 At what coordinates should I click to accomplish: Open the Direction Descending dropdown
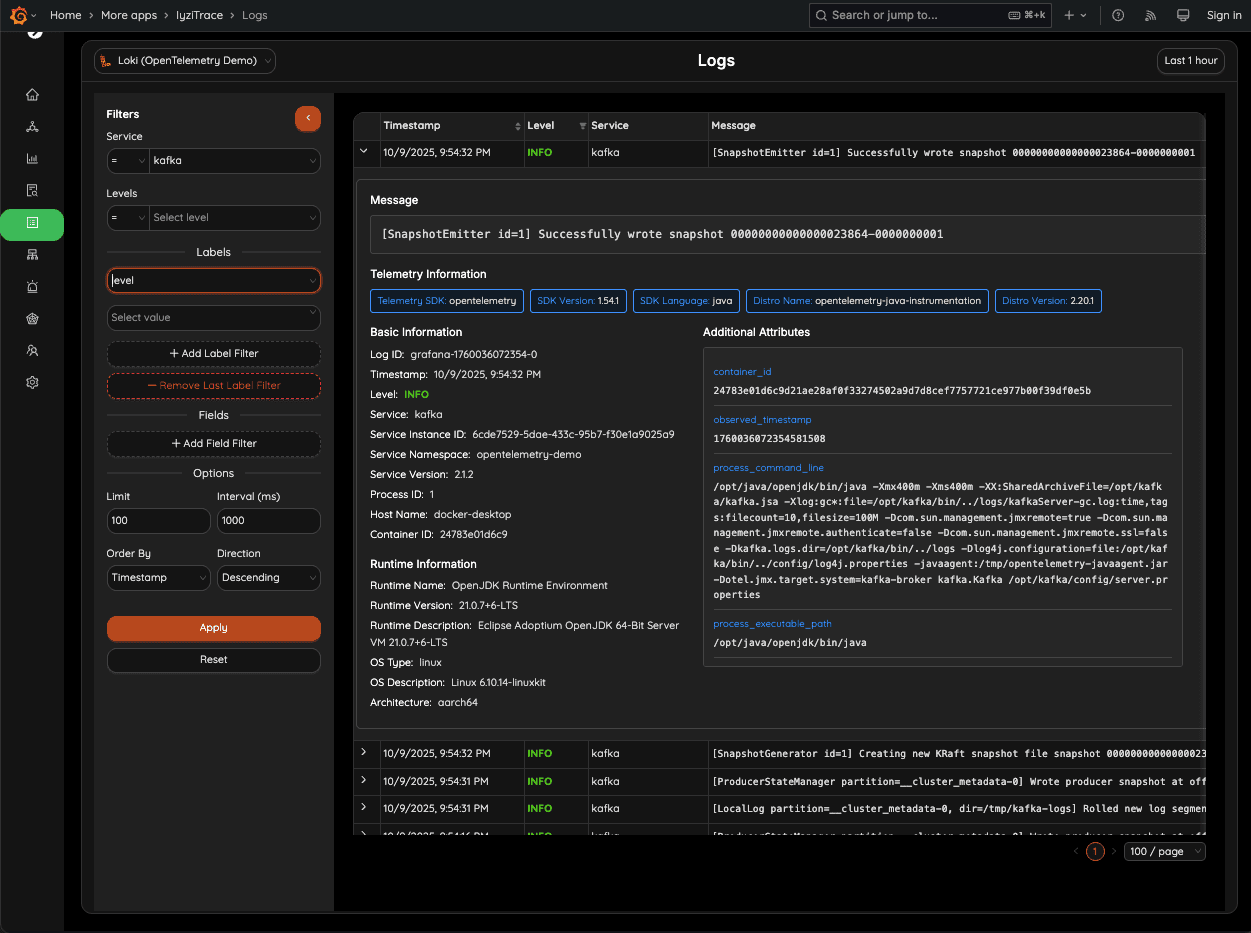[269, 578]
